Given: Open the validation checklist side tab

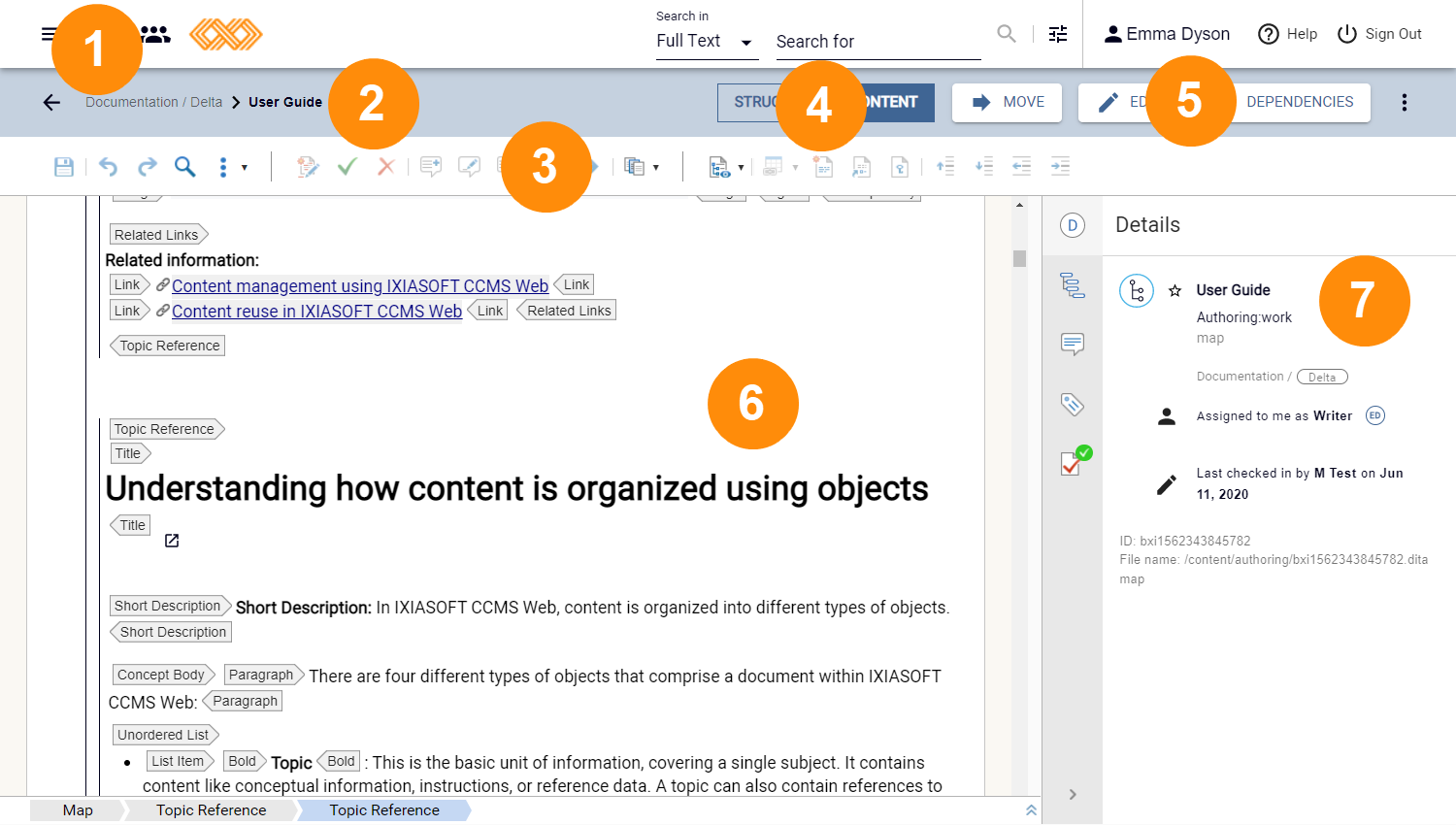Looking at the screenshot, I should click(1075, 461).
